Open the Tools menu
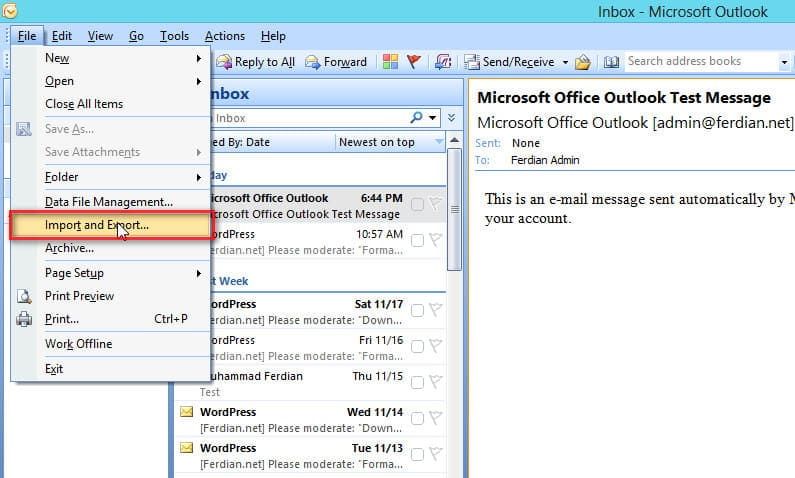 point(174,36)
